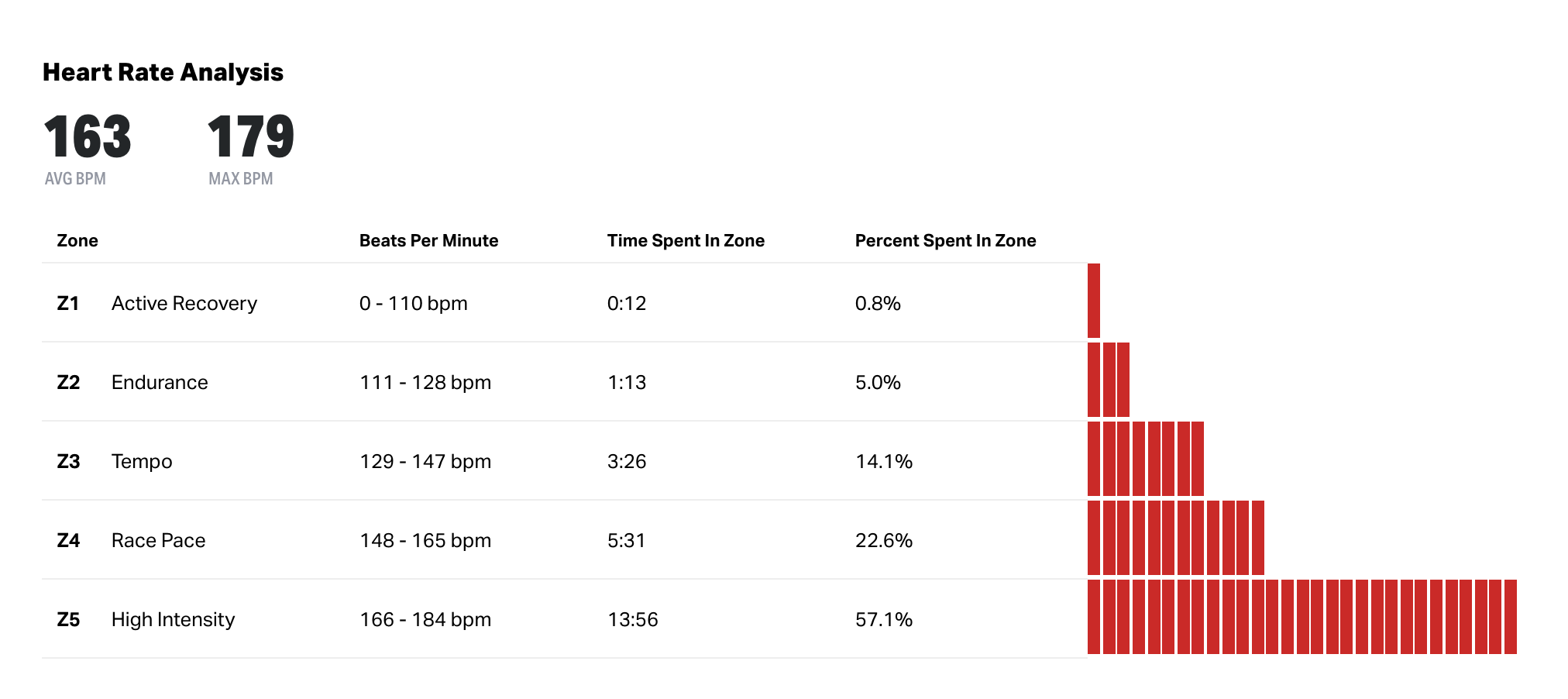Viewport: 1568px width, 699px height.
Task: Click the 129 - 147 bpm range
Action: (x=425, y=462)
